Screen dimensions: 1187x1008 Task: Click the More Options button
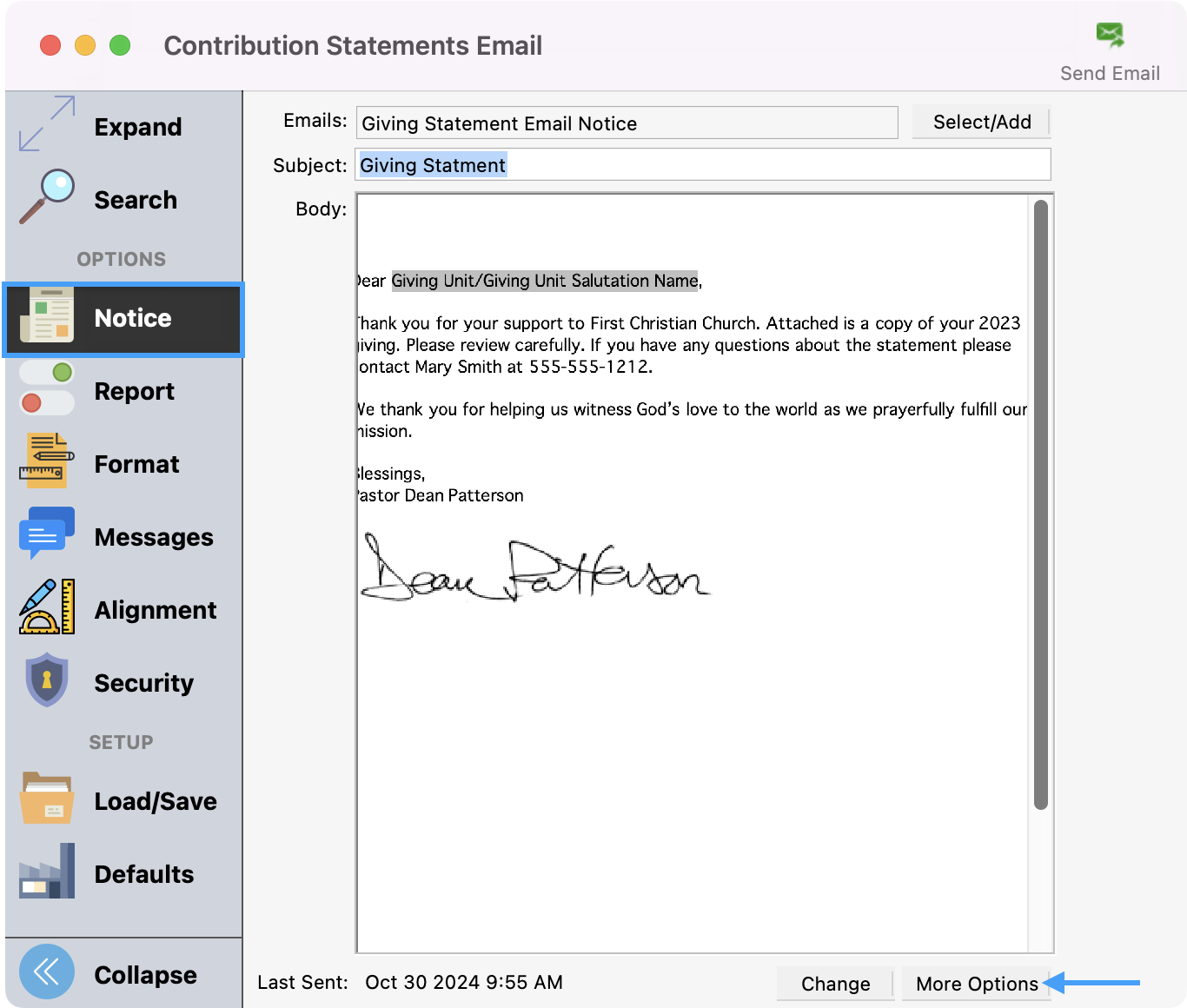[976, 984]
